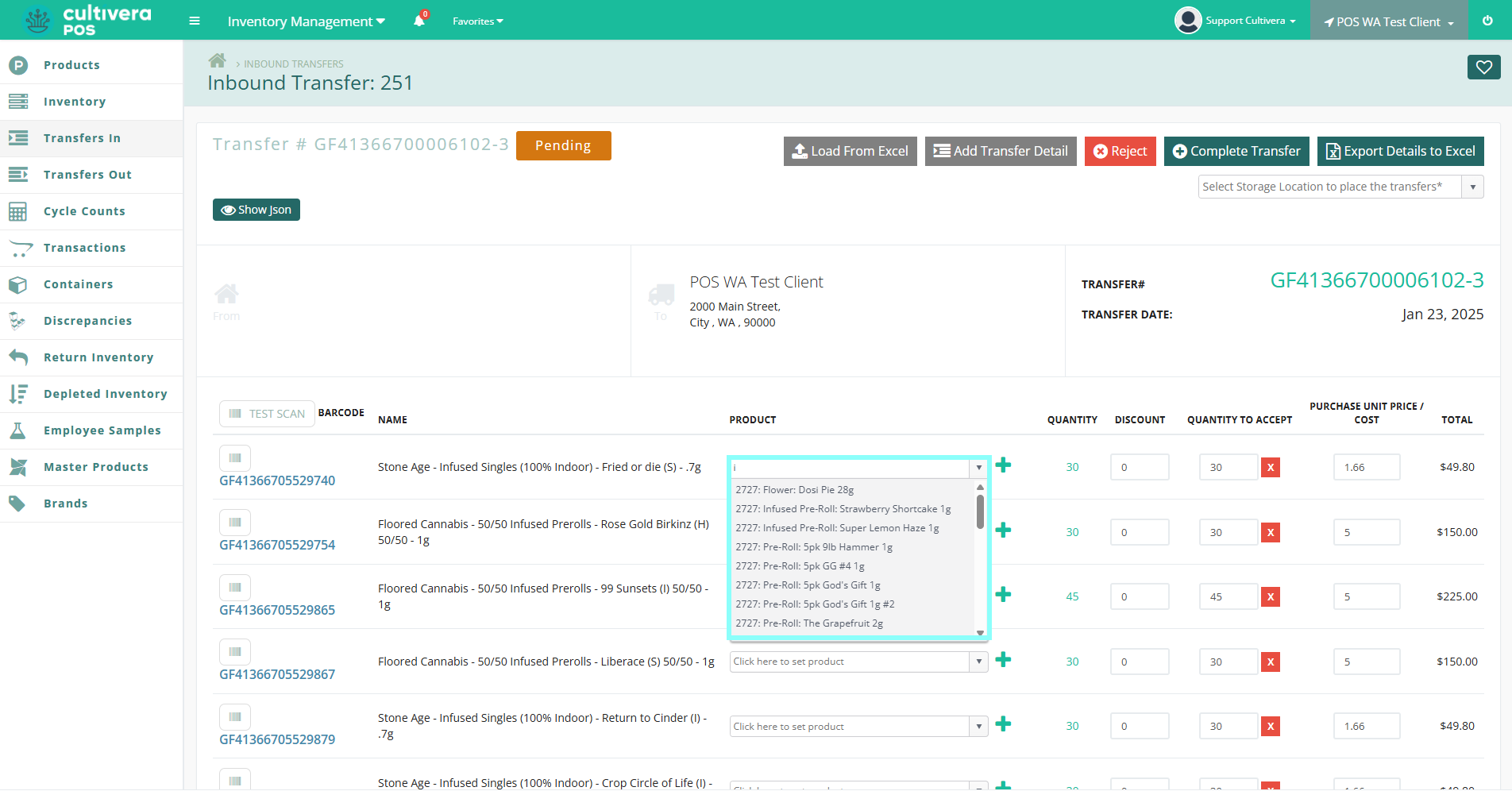Screen dimensions: 1512x791
Task: Open Transfers Out sidebar item
Action: pyautogui.click(x=91, y=175)
